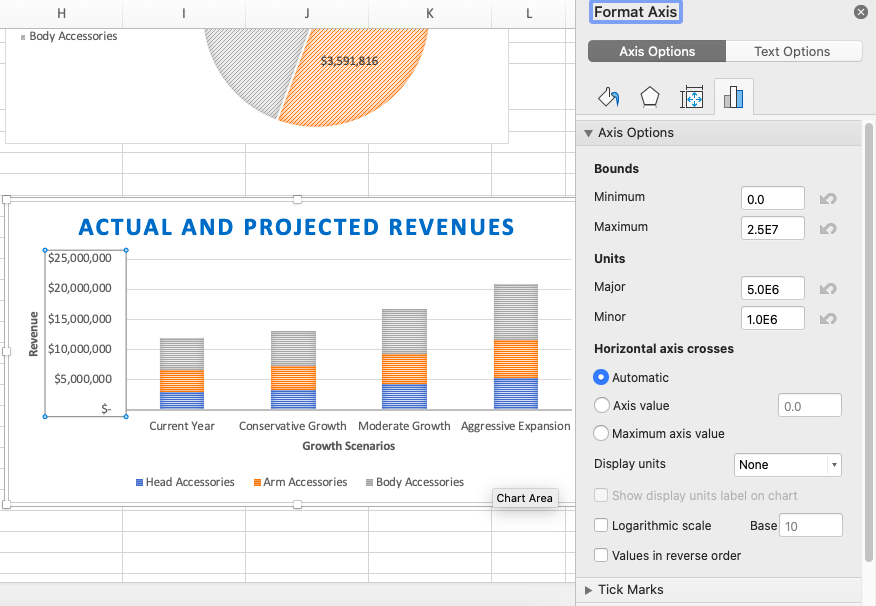
Task: Switch to the Text Options tab
Action: tap(793, 51)
